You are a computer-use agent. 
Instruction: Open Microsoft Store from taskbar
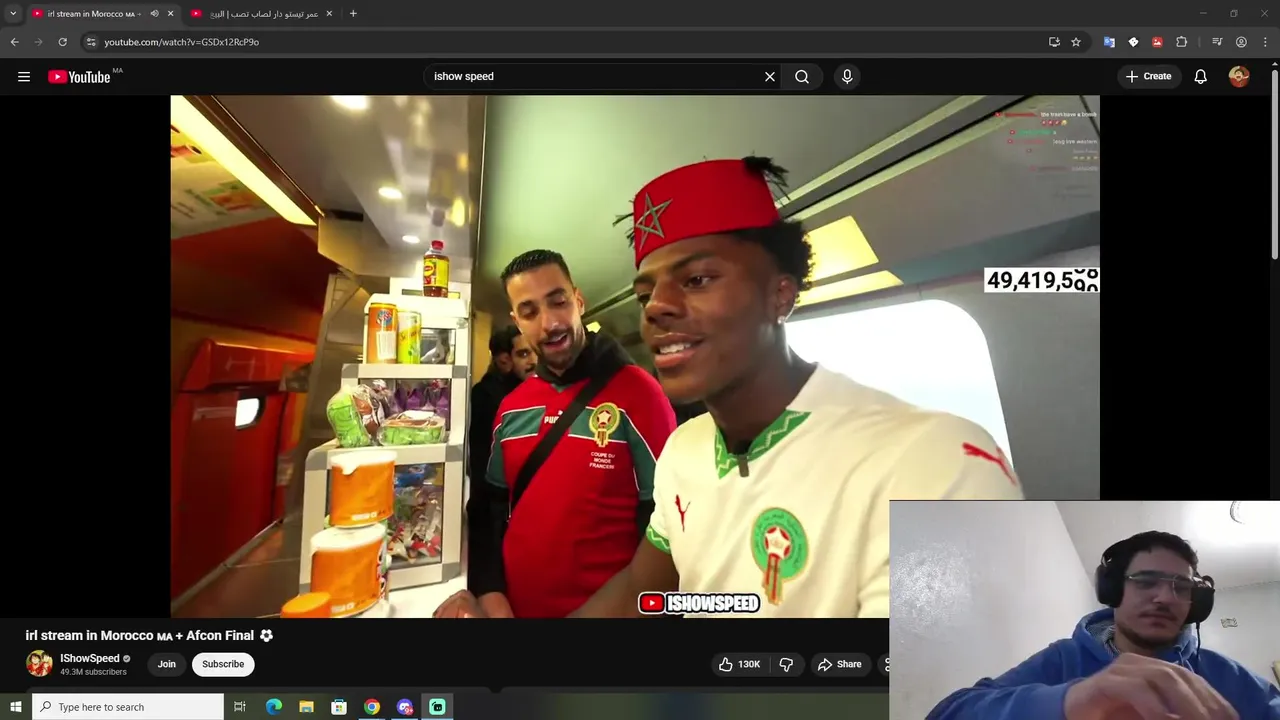[x=339, y=707]
